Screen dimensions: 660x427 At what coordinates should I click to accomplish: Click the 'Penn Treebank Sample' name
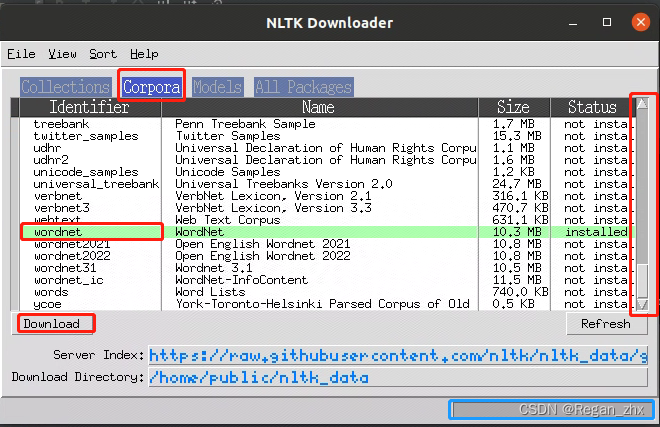pyautogui.click(x=245, y=124)
